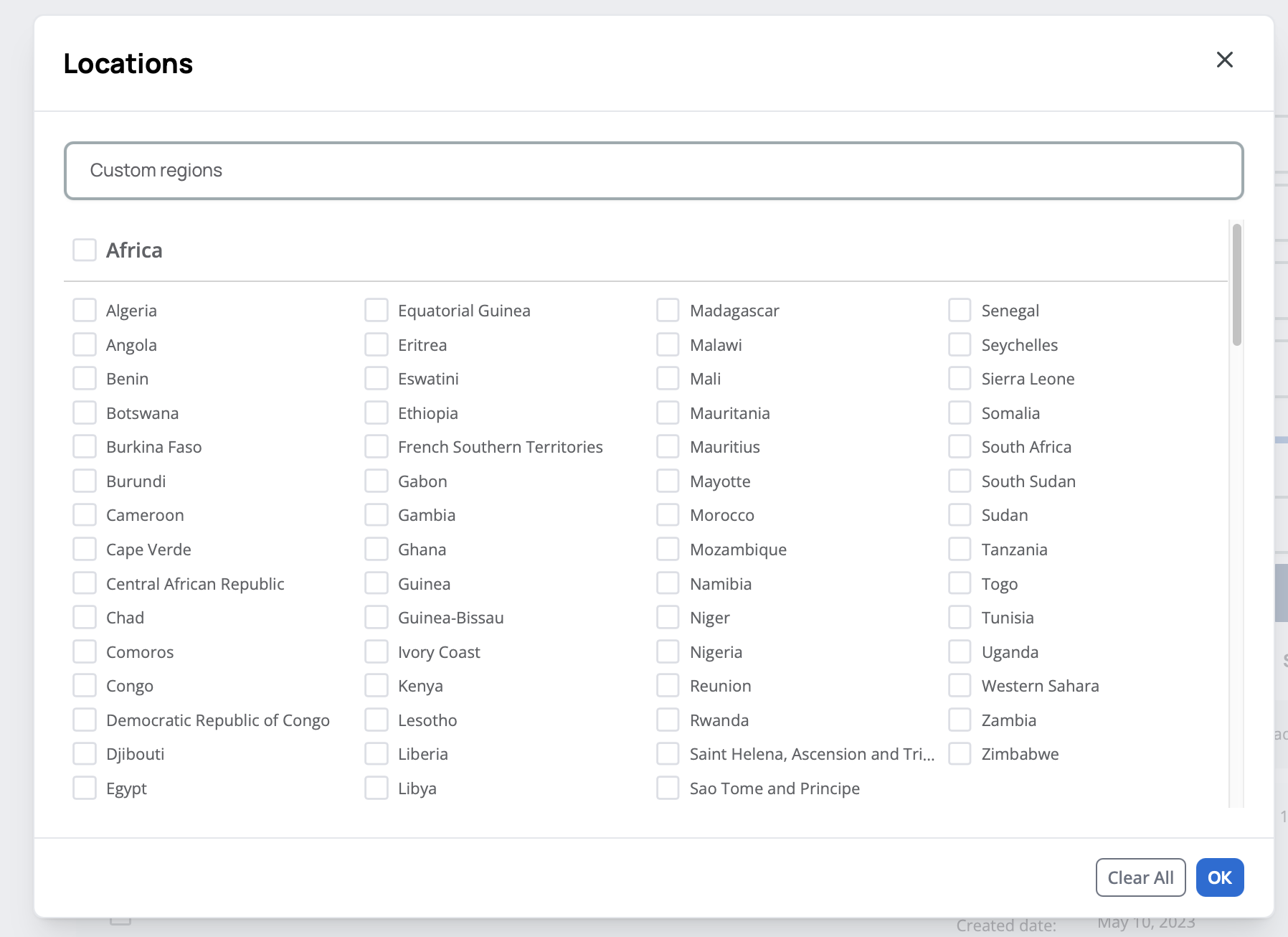Select the Kenya checkbox

[x=377, y=686]
